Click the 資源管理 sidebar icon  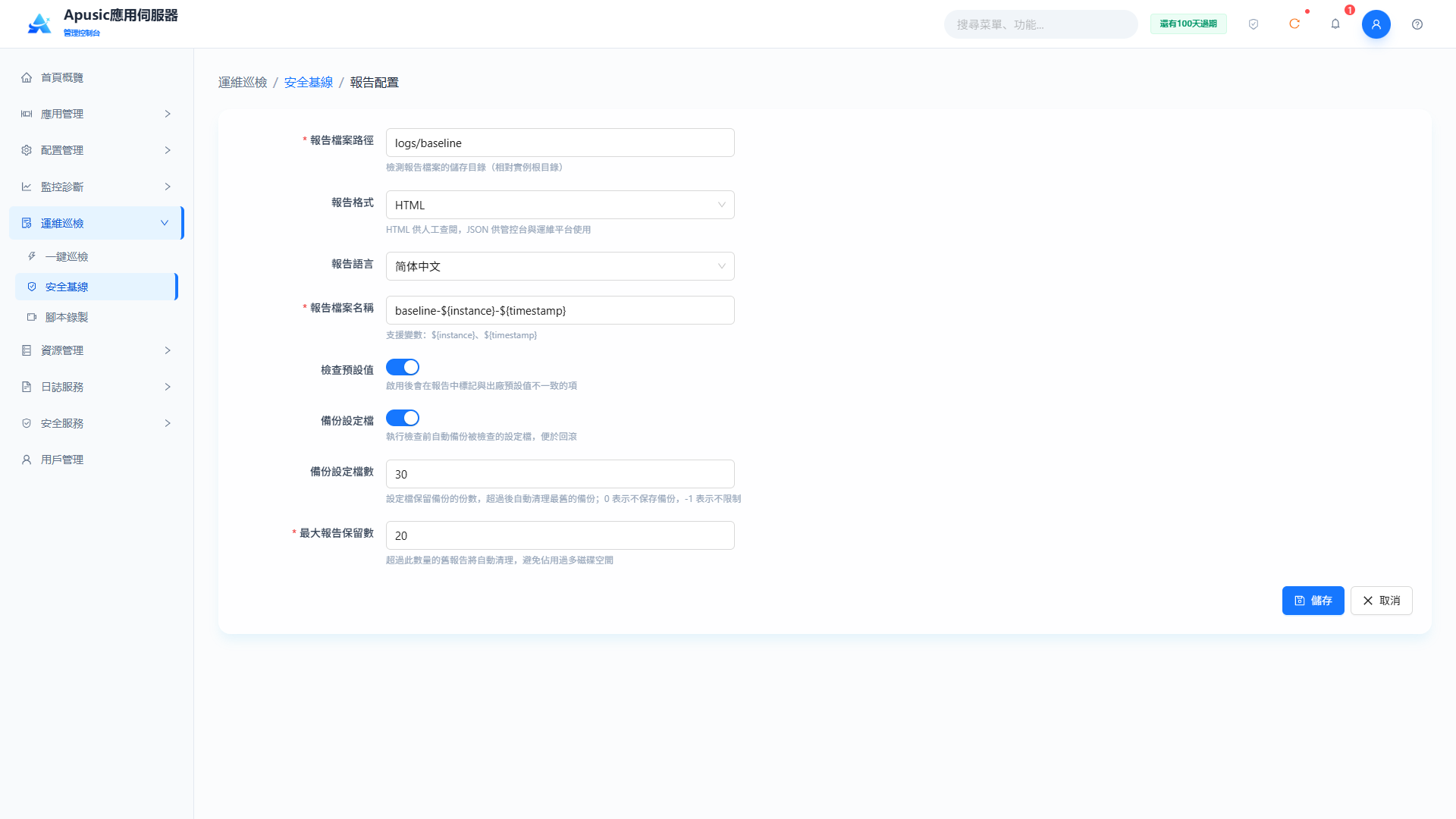click(x=27, y=350)
